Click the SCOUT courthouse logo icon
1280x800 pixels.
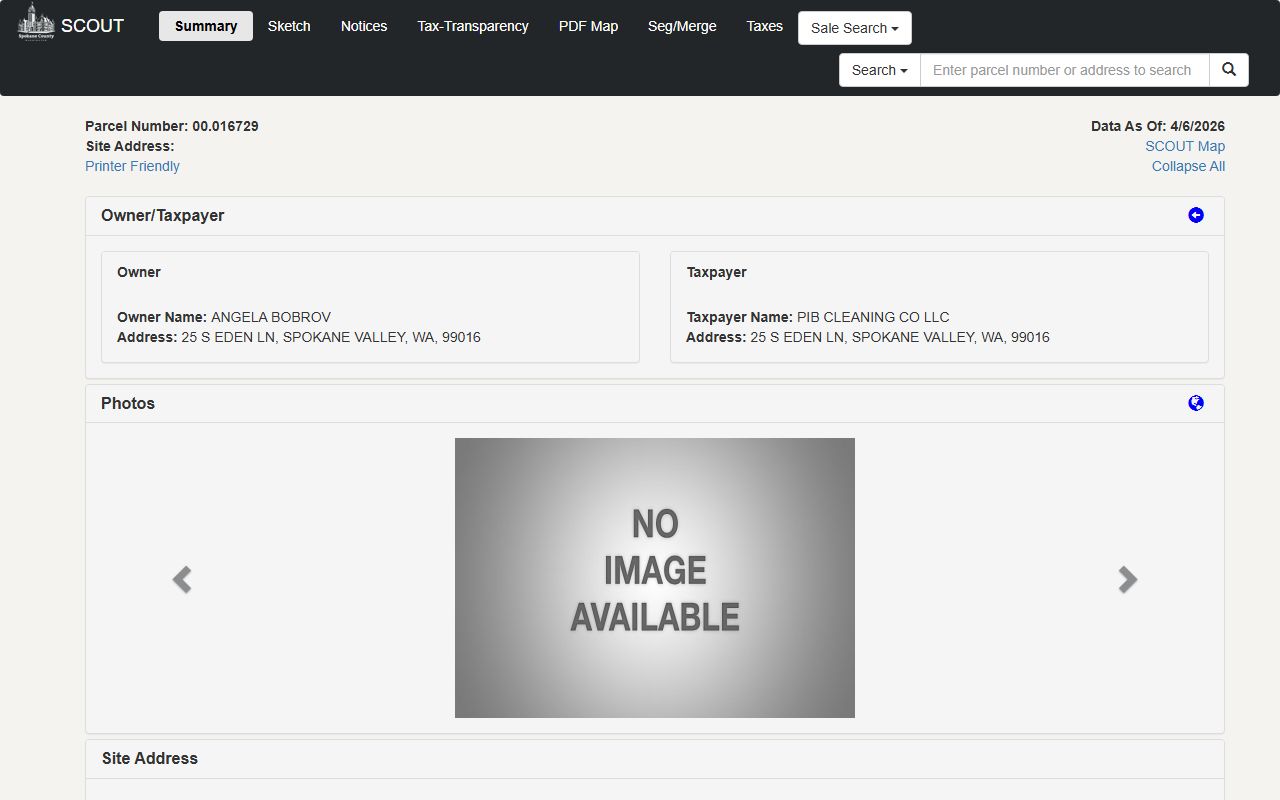click(36, 22)
